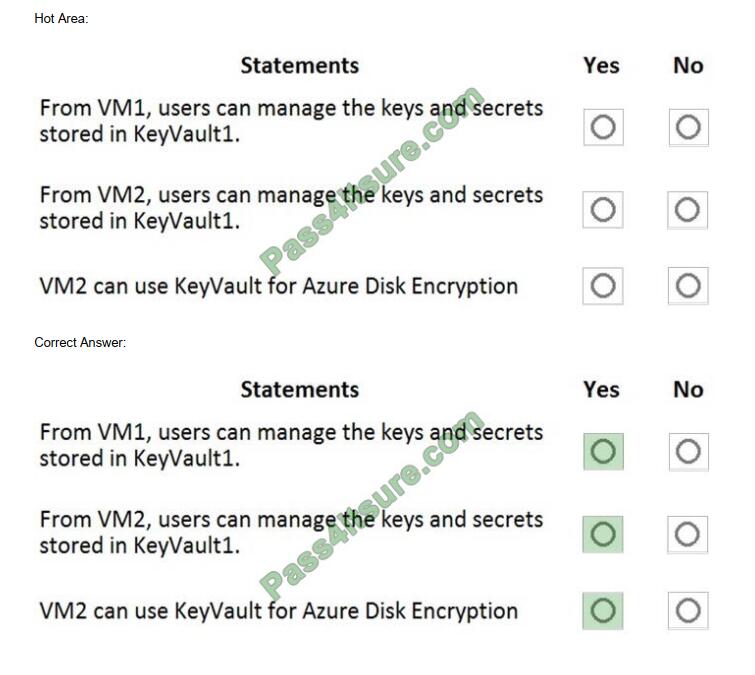The height and width of the screenshot is (675, 755).
Task: Select No for VM1 statement in Hot Area
Action: (688, 127)
